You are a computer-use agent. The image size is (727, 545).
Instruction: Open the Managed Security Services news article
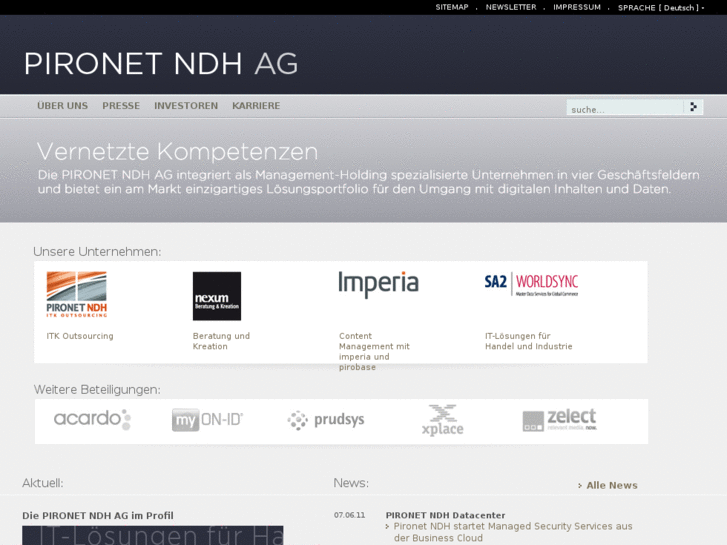click(513, 532)
